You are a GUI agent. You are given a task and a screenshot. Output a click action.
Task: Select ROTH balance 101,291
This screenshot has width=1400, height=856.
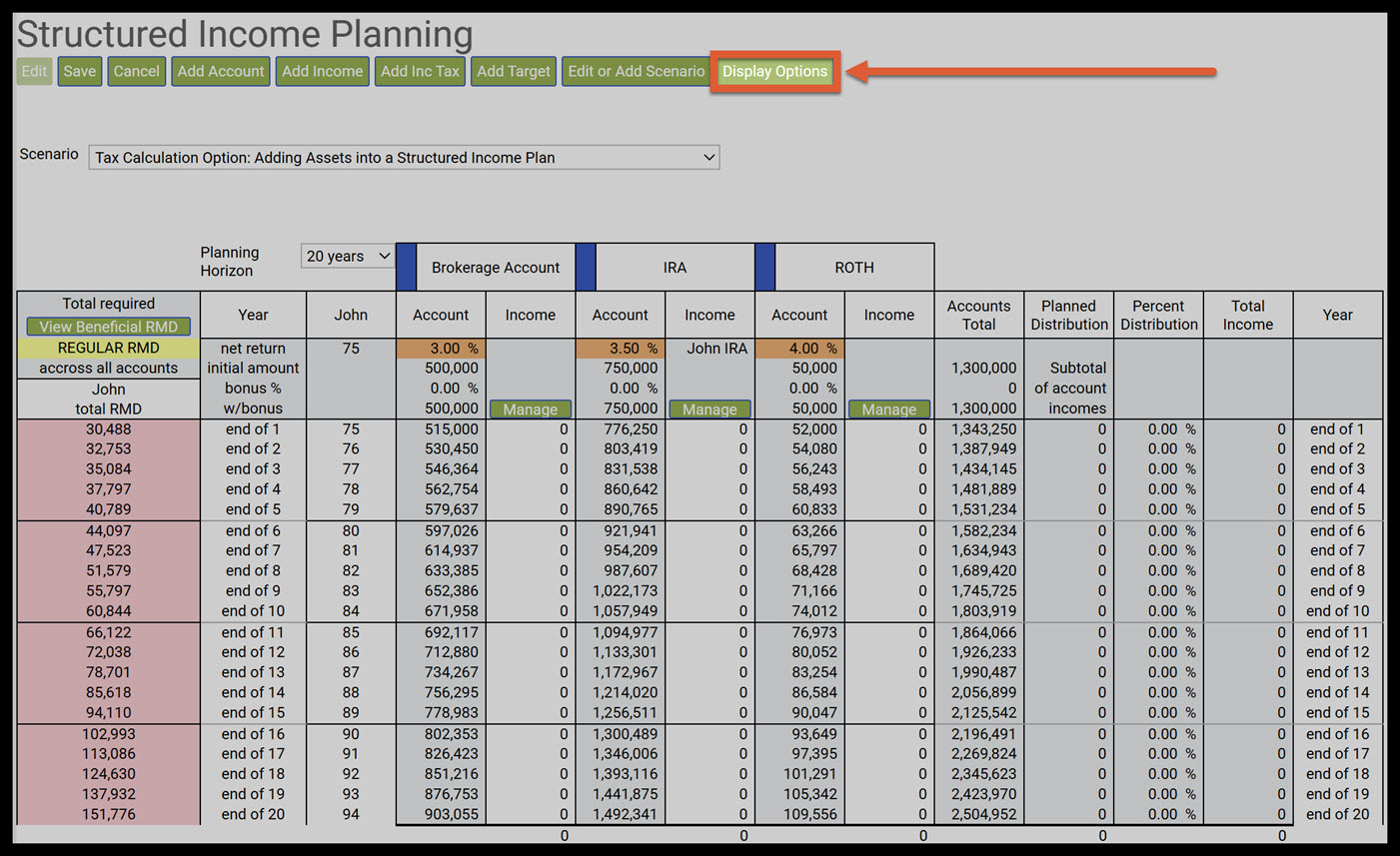click(x=810, y=774)
